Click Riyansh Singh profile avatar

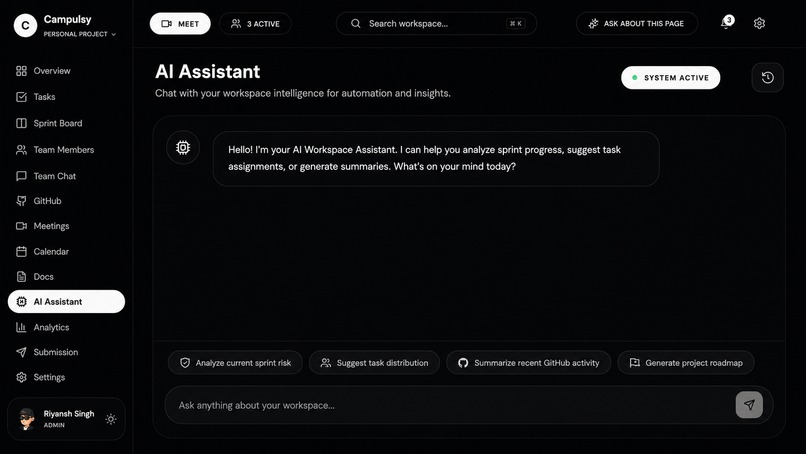pyautogui.click(x=26, y=419)
